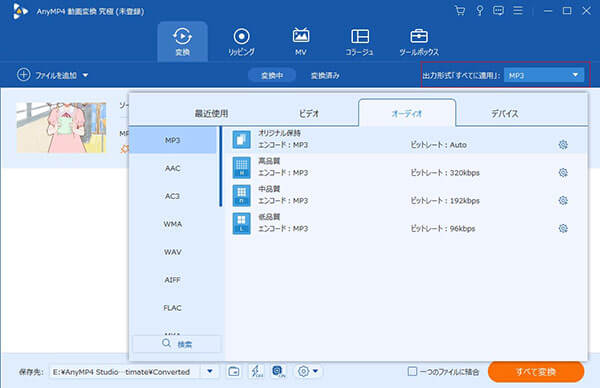Click the video thumbnail preview
This screenshot has width=600, height=388.
pyautogui.click(x=61, y=127)
